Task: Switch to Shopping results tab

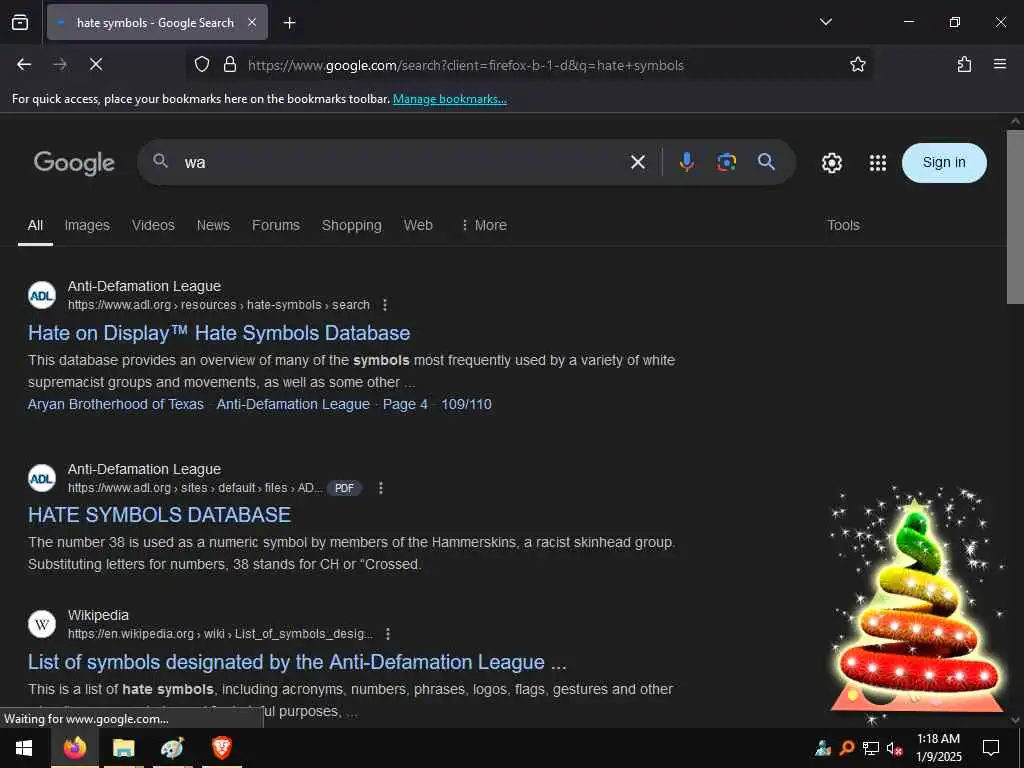Action: pyautogui.click(x=351, y=225)
